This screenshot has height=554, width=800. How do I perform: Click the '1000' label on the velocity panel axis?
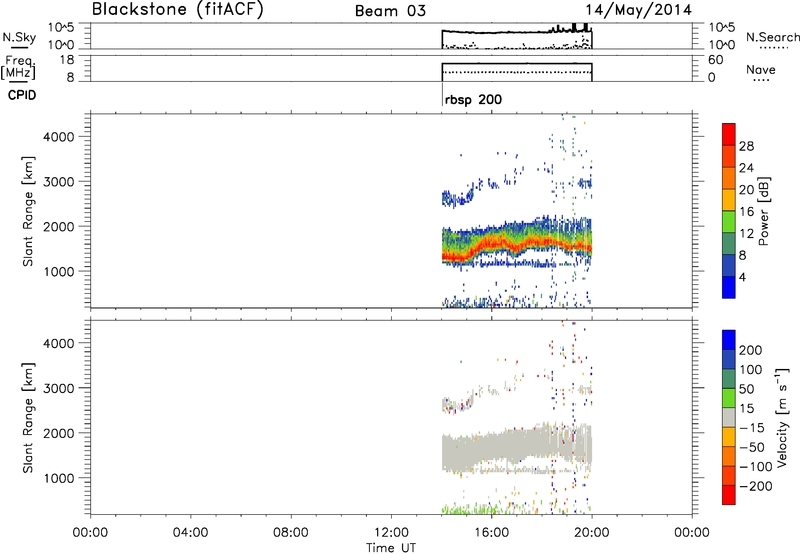[59, 478]
